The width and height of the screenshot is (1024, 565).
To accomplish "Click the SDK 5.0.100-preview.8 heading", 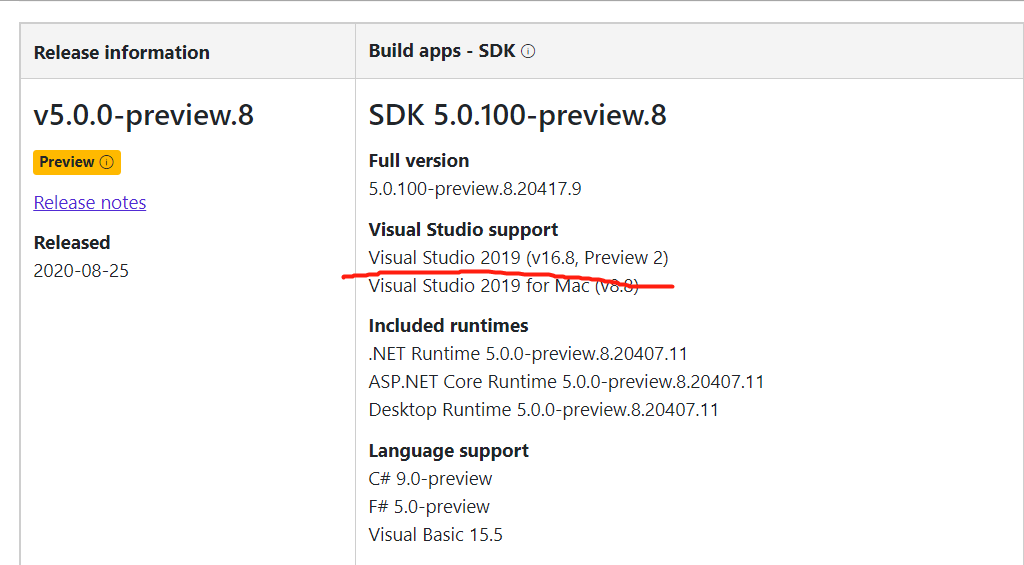I will click(517, 115).
